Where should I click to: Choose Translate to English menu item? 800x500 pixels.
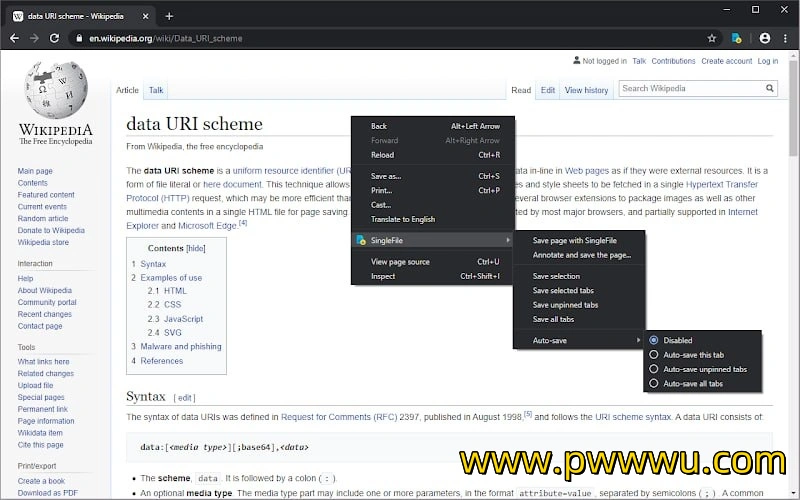click(x=433, y=219)
